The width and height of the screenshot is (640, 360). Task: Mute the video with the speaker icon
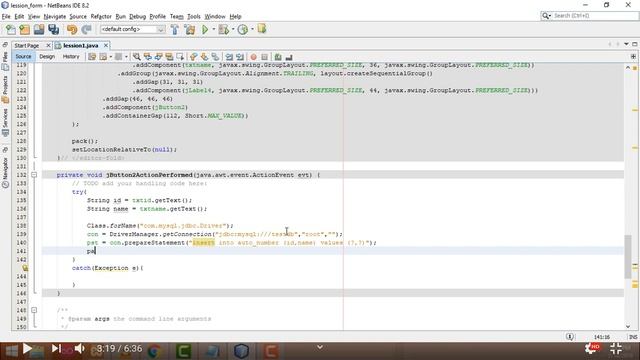coord(80,349)
